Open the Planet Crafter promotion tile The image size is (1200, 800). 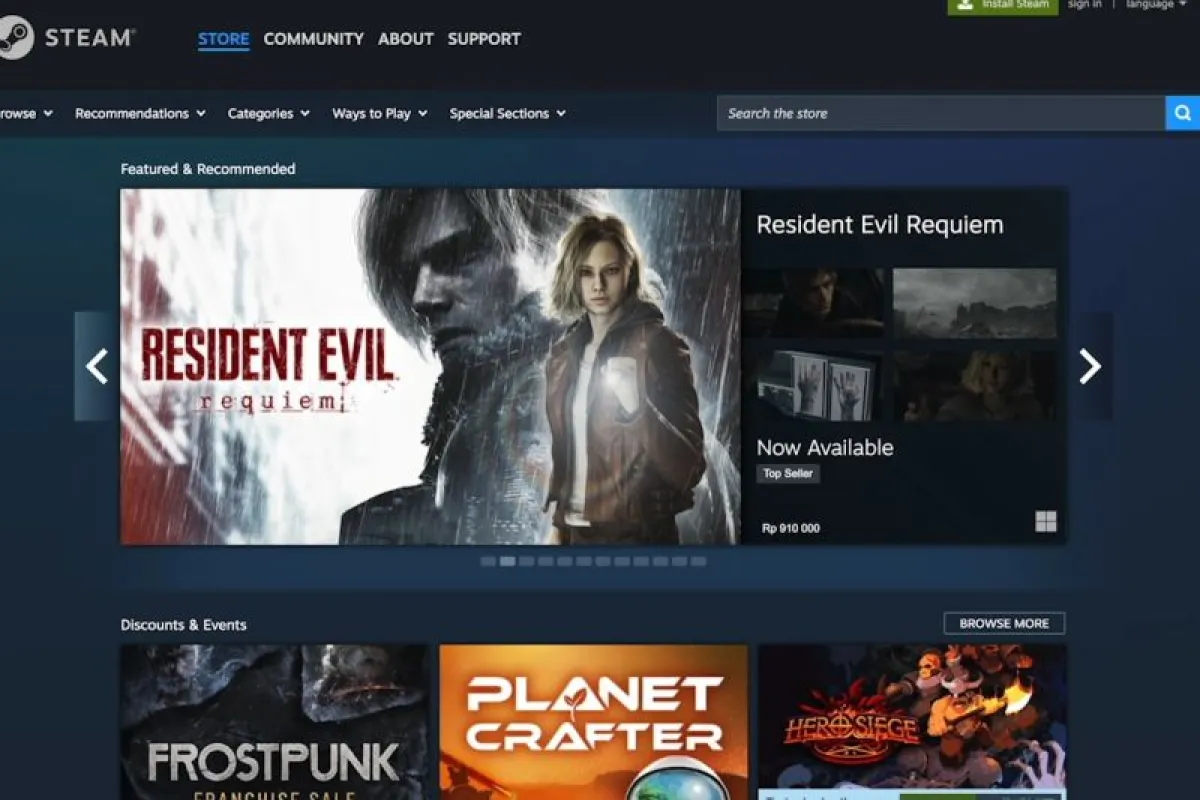(x=593, y=720)
